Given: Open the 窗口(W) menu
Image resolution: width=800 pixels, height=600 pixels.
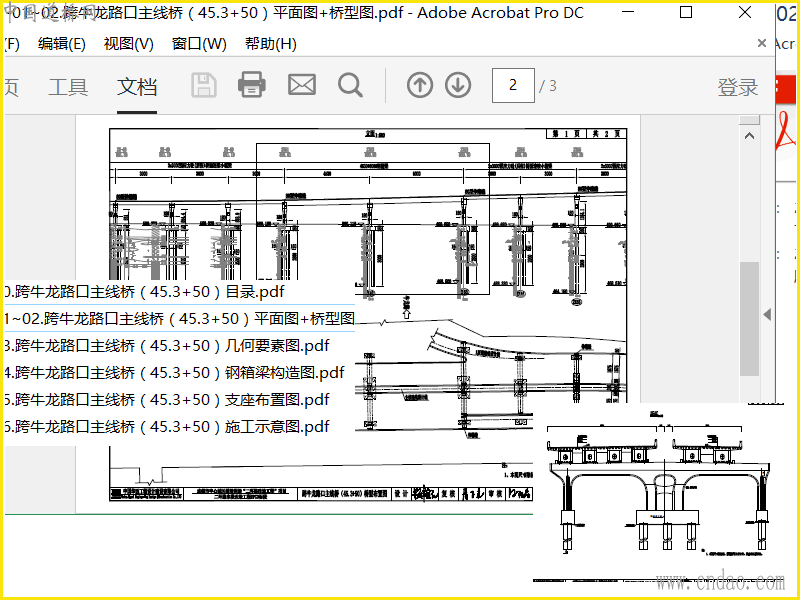Looking at the screenshot, I should point(199,44).
